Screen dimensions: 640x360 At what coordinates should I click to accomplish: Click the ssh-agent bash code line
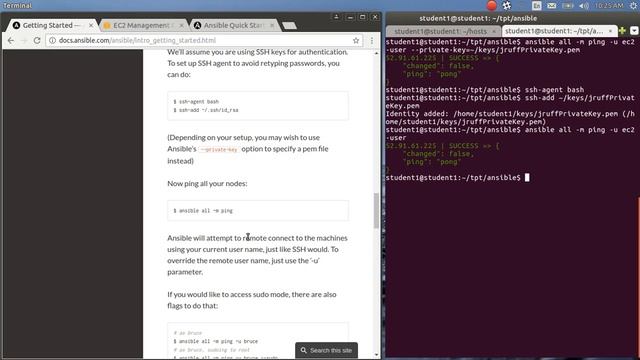coord(196,102)
